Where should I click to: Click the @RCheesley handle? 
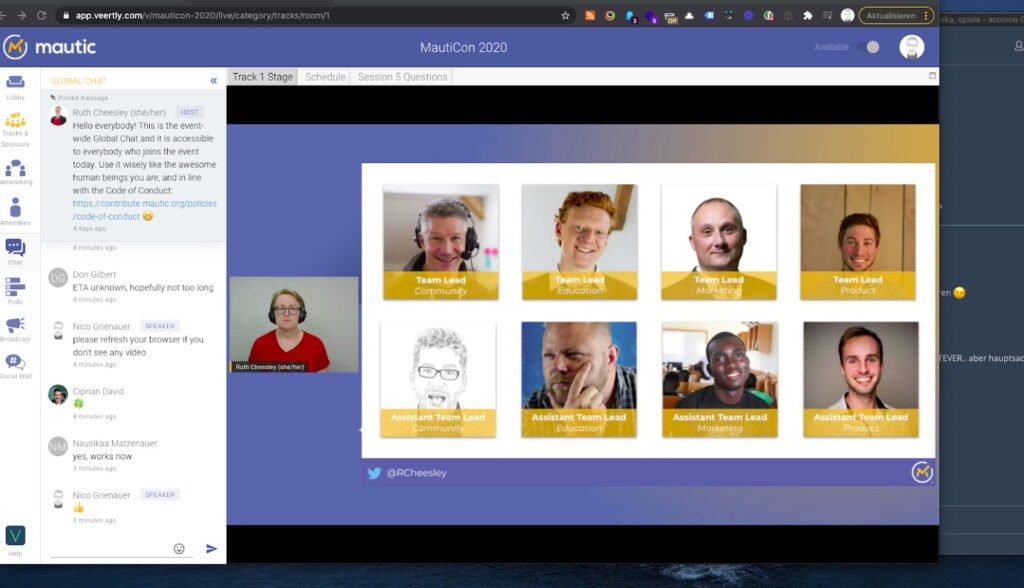pos(417,473)
